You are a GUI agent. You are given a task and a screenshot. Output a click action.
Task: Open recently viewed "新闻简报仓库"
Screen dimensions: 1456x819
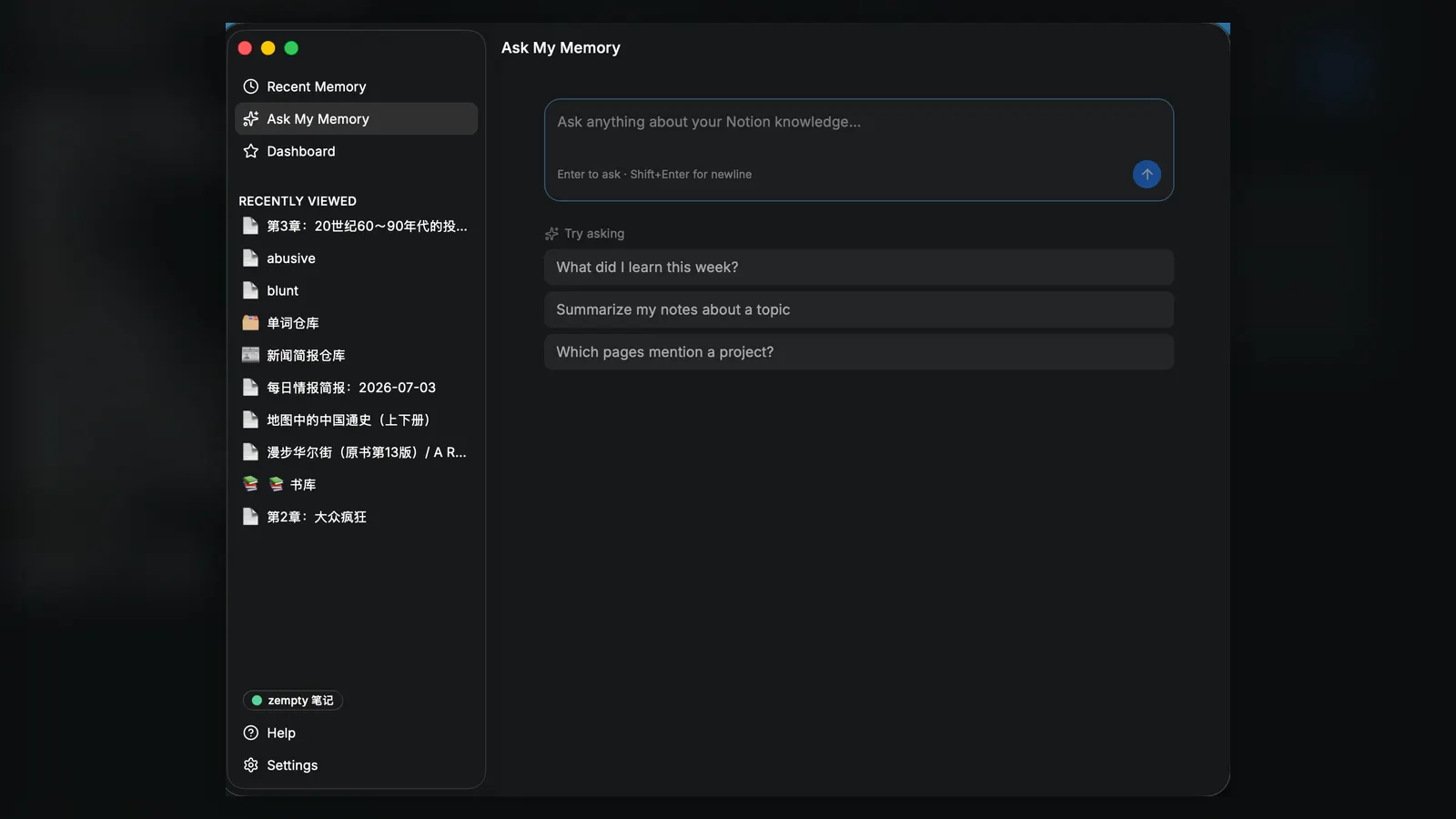[x=356, y=355]
